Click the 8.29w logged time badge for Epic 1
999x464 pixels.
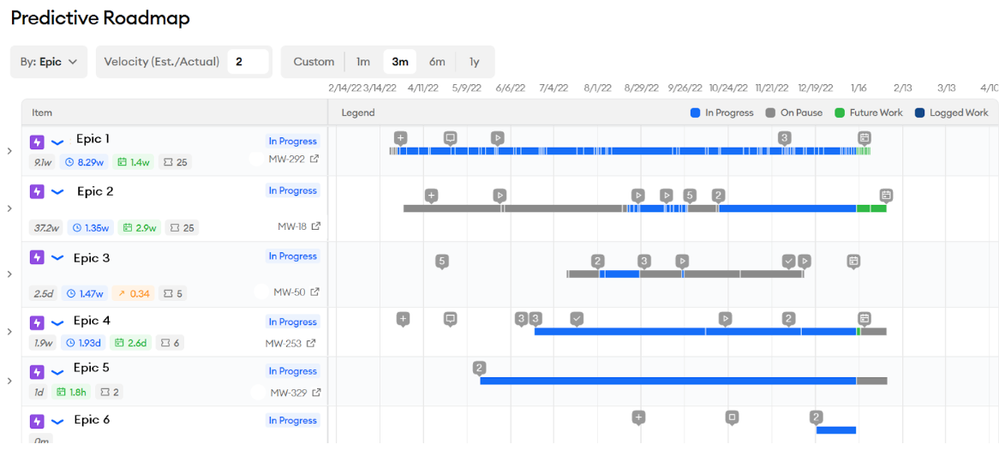click(x=86, y=162)
